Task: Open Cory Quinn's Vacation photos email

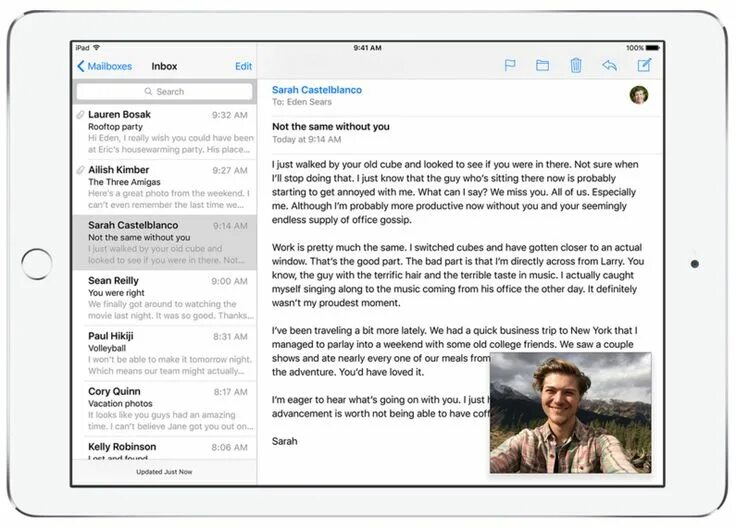Action: [164, 409]
